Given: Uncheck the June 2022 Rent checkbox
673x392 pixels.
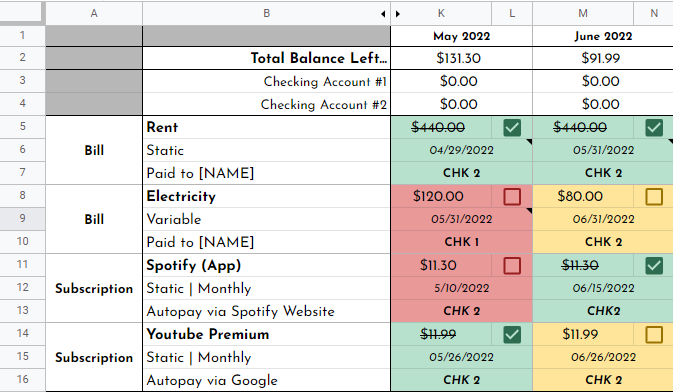Looking at the screenshot, I should pyautogui.click(x=654, y=128).
